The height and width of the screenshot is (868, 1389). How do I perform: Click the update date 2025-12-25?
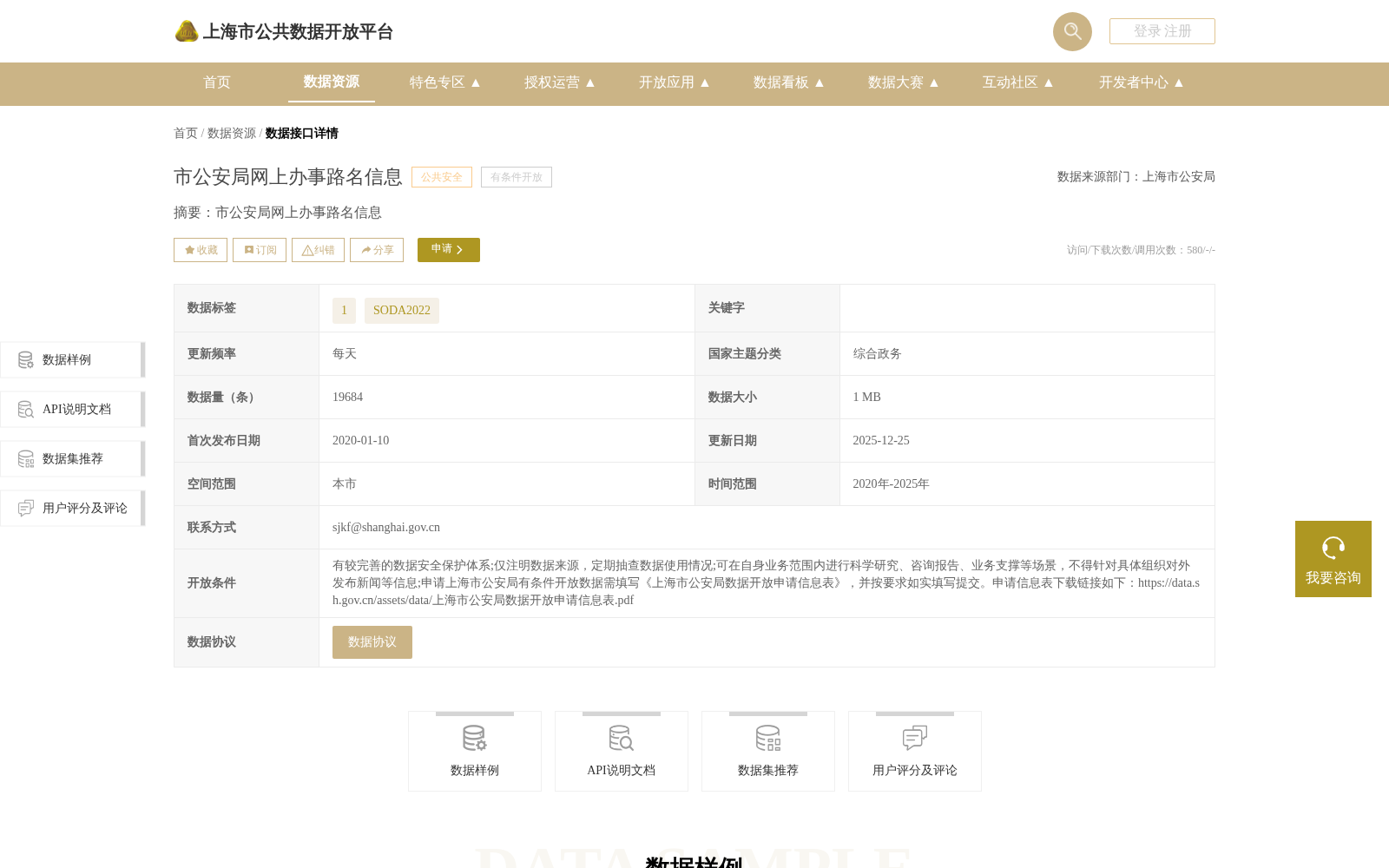pos(881,441)
